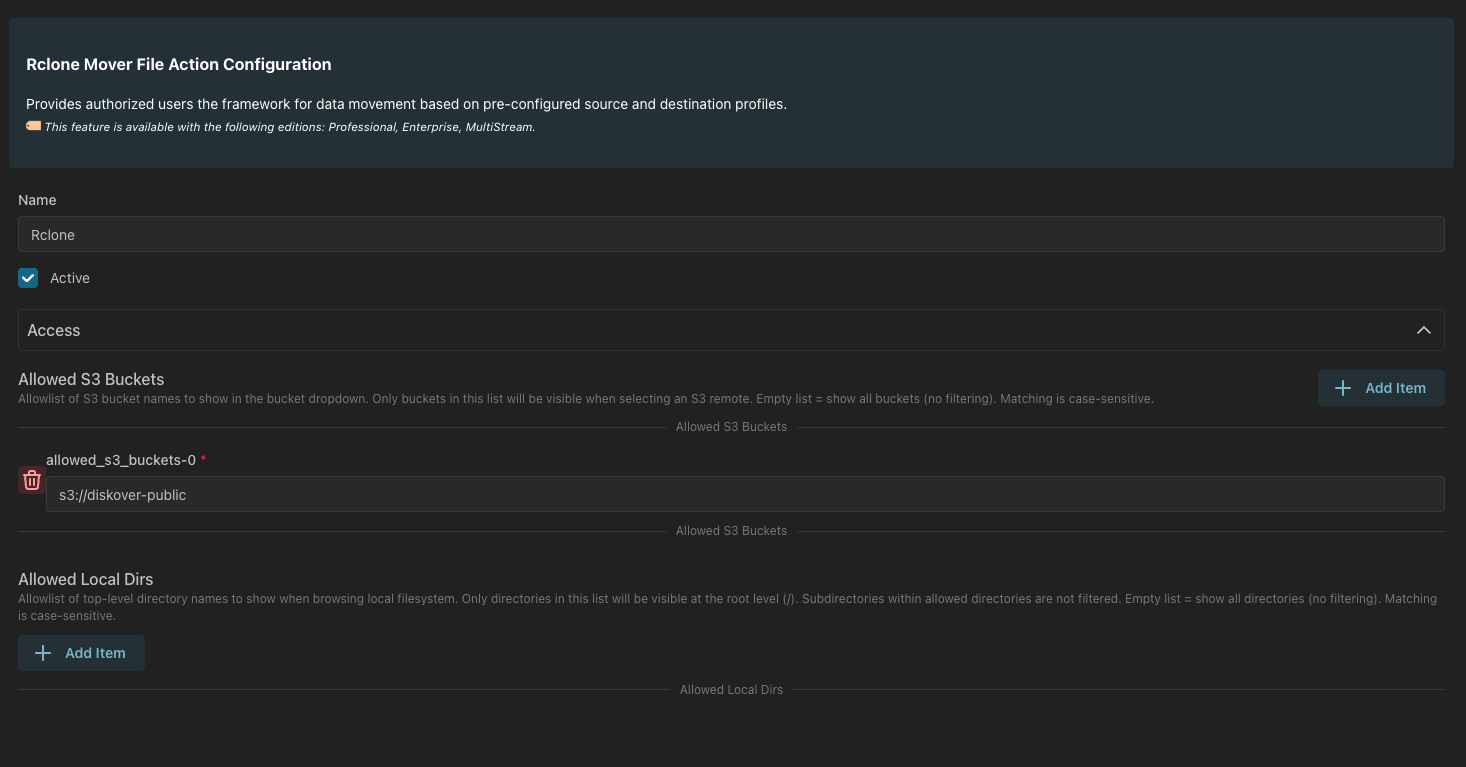
Task: Add an item to Allowed Local Dirs
Action: [x=81, y=653]
